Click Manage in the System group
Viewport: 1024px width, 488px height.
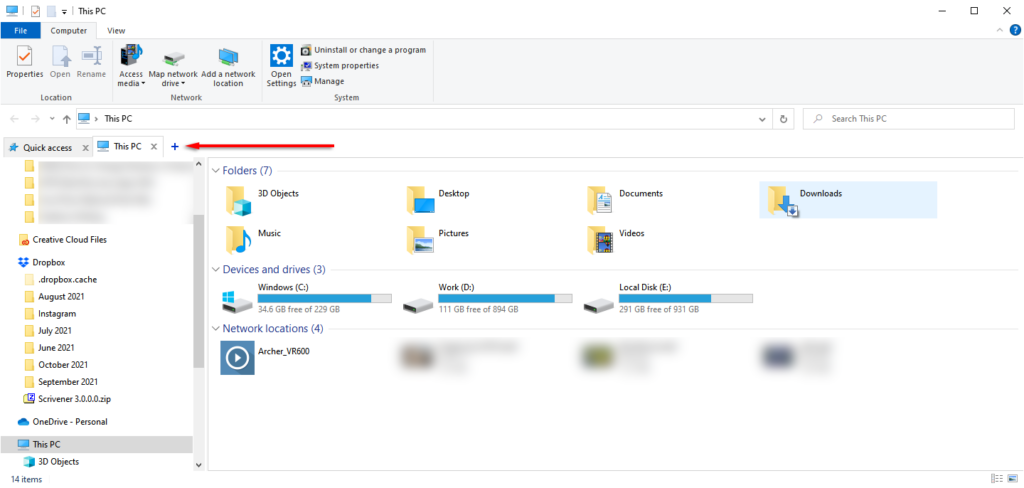click(323, 81)
